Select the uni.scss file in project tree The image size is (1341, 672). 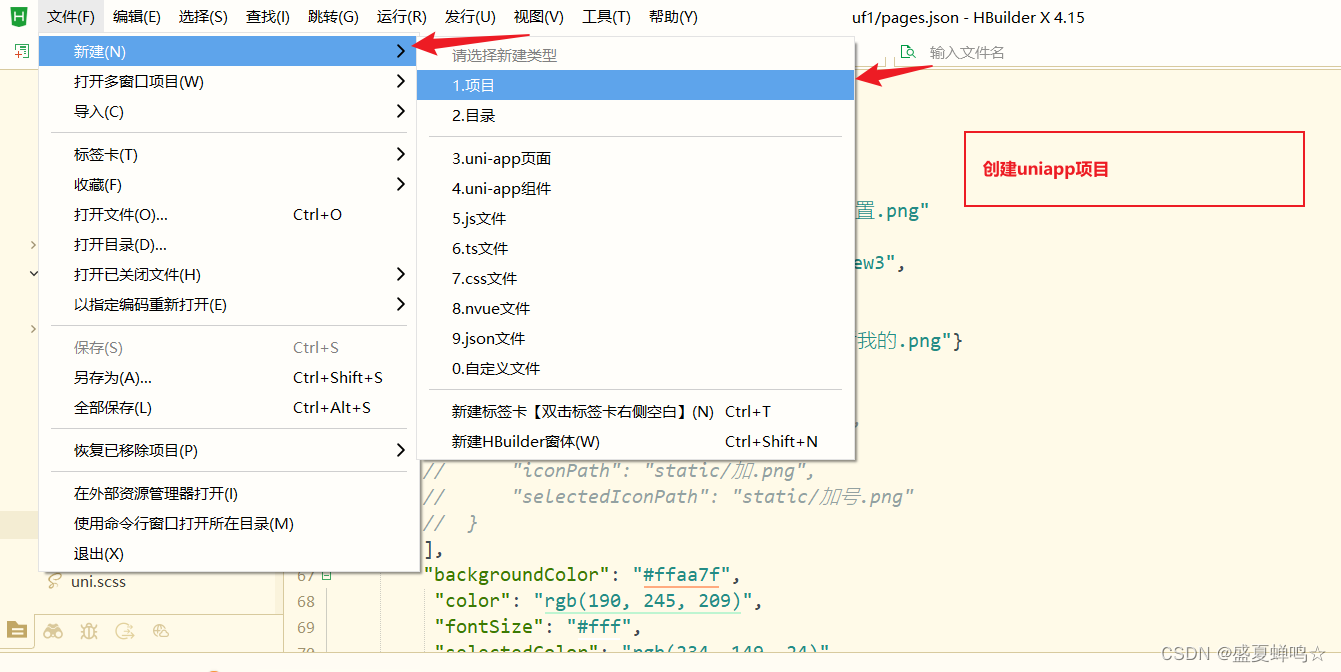(98, 581)
